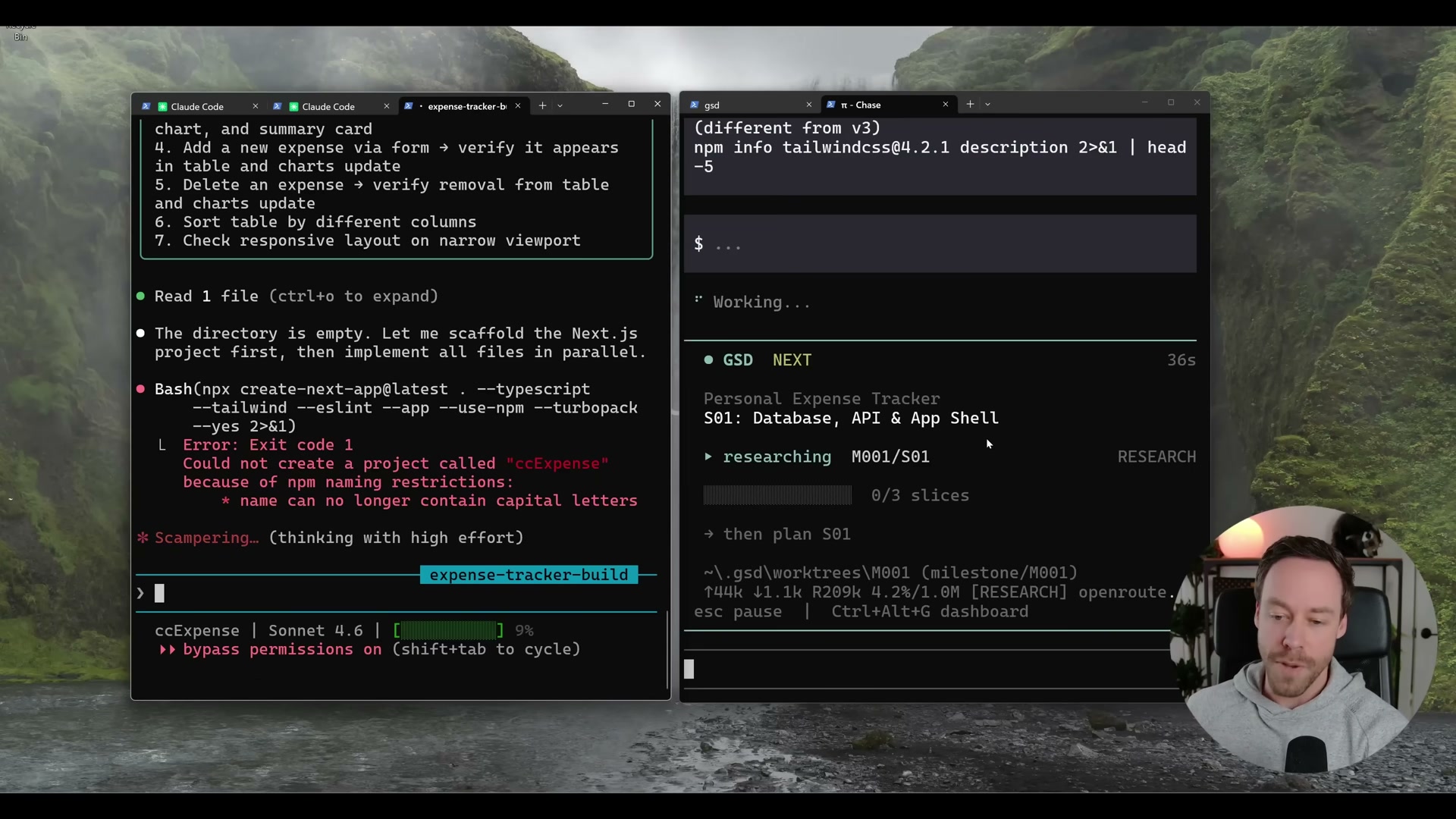Focus the Claude Code prompt input

(397, 594)
